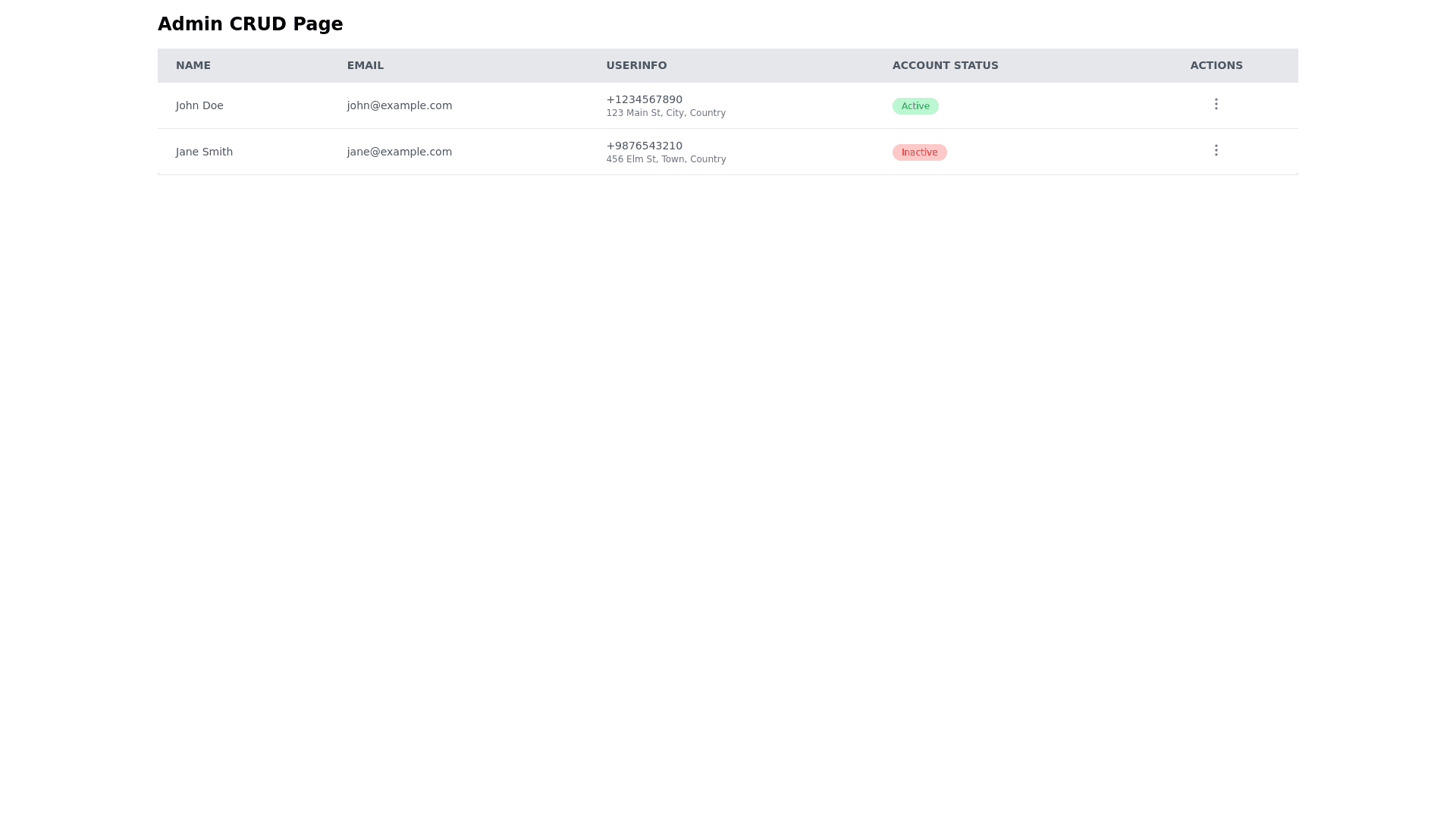Click address 456 Elm St, Town, Country

(x=666, y=159)
